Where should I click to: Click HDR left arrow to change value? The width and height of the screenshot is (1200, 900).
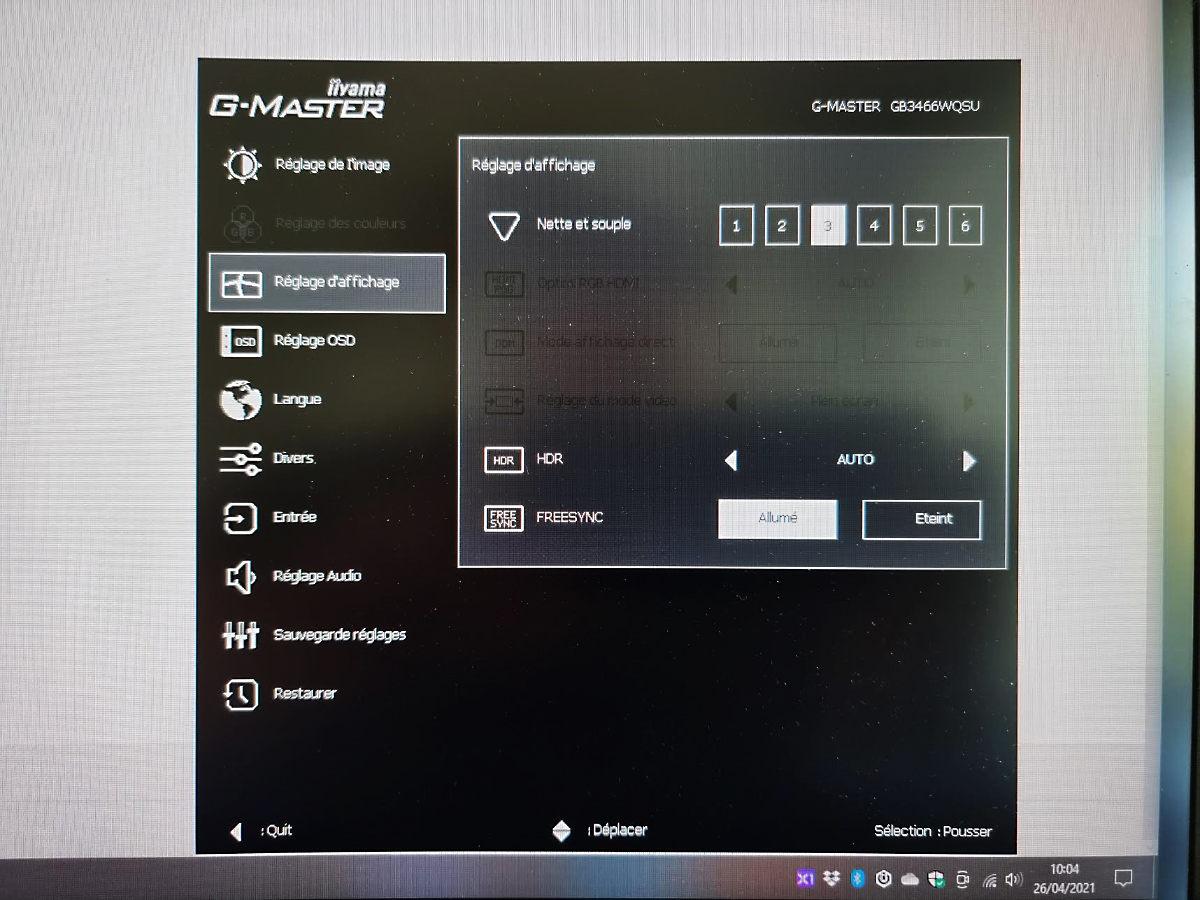pos(731,460)
